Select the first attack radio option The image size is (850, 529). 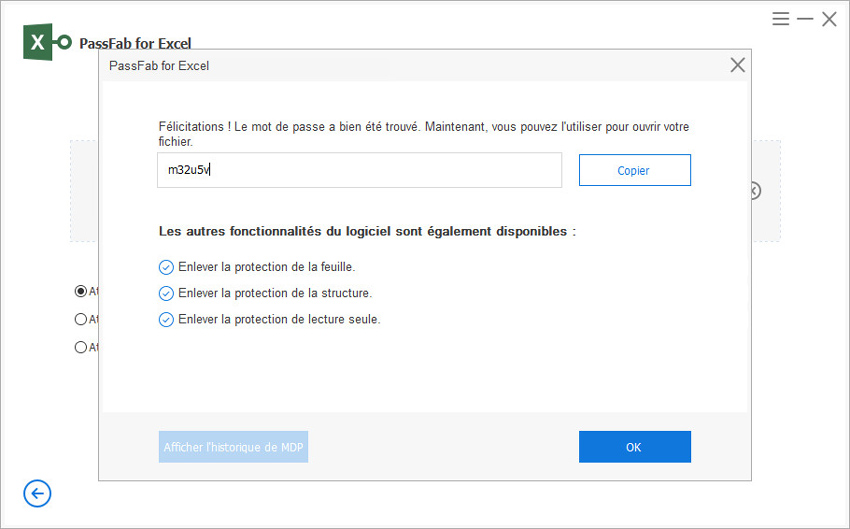click(x=81, y=291)
